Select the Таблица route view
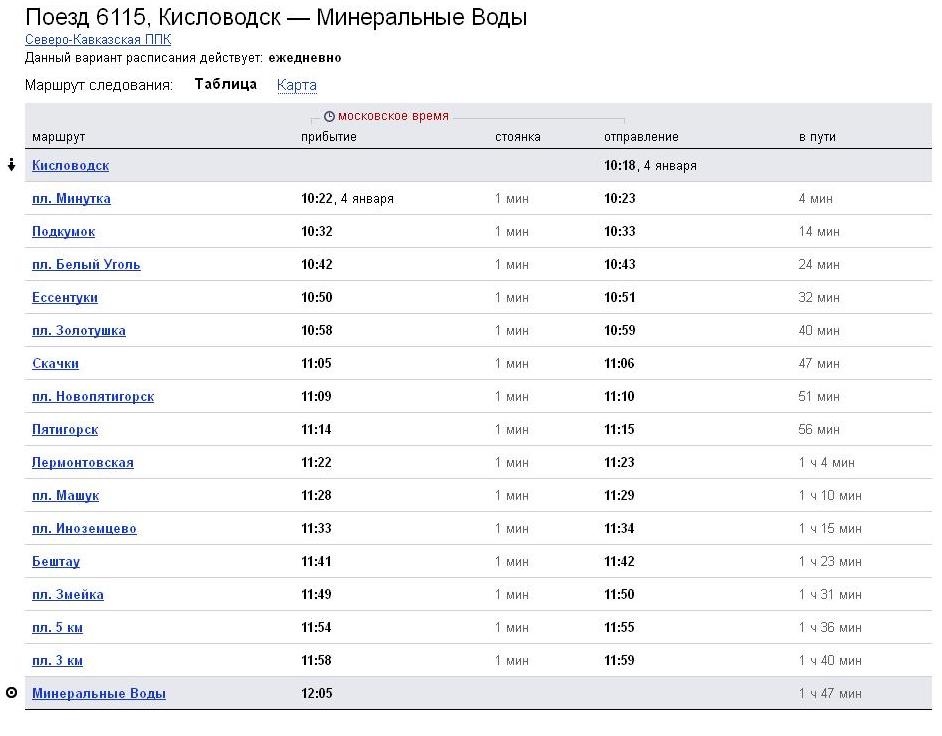 [225, 84]
